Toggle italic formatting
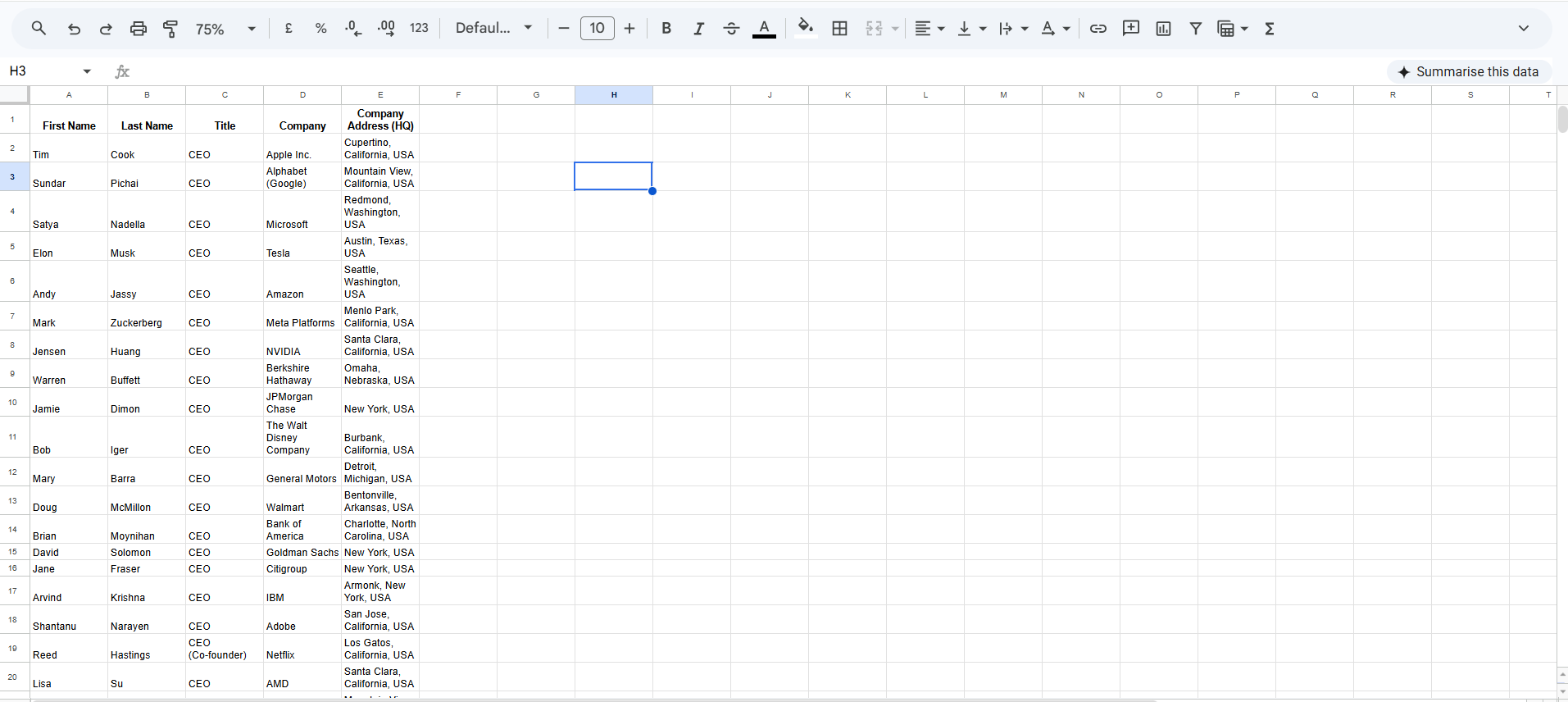The width and height of the screenshot is (1568, 702). pos(698,29)
